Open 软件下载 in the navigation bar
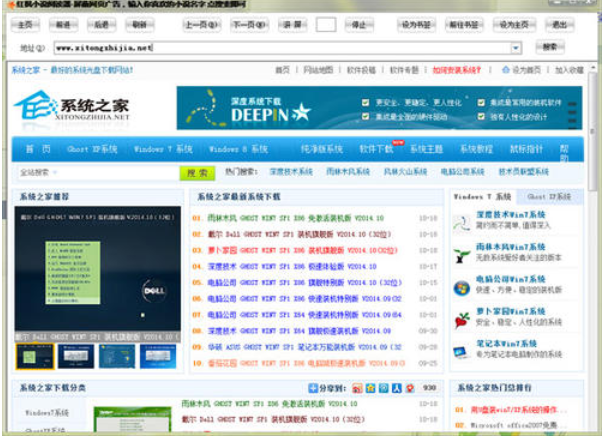Screen dimensions: 602x437 (x=376, y=149)
